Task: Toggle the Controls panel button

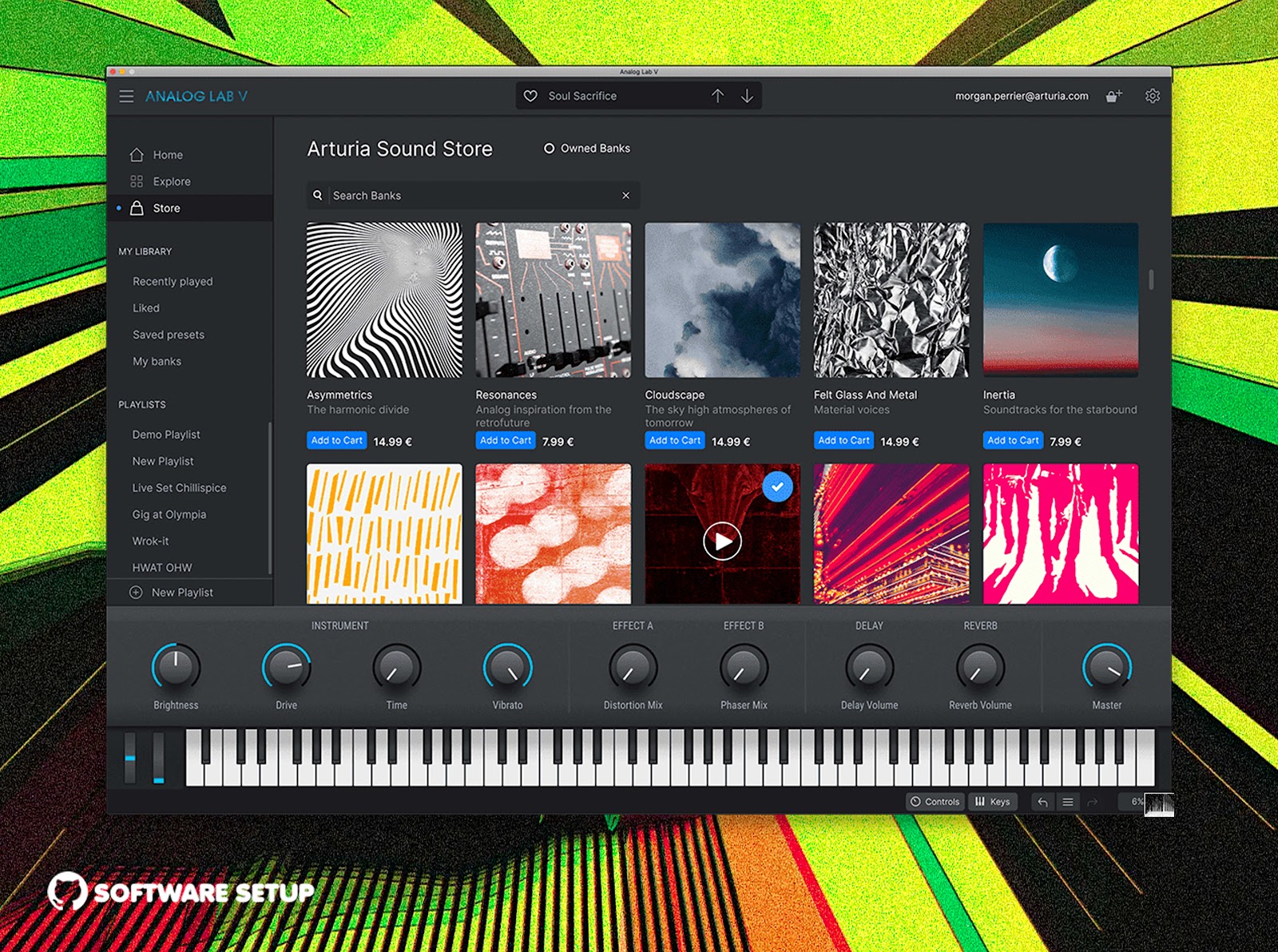Action: click(x=935, y=801)
